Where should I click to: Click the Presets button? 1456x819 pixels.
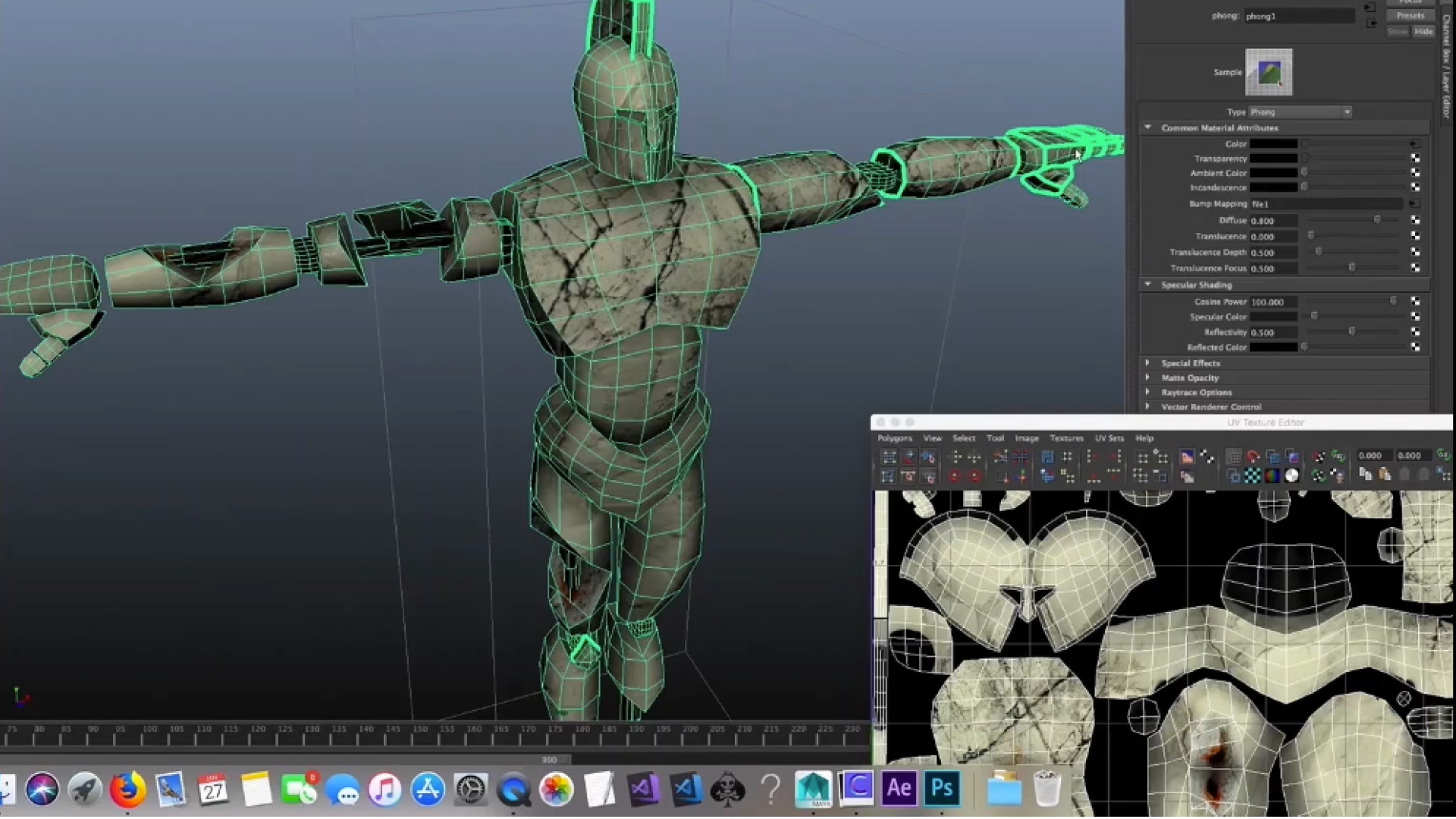1410,16
